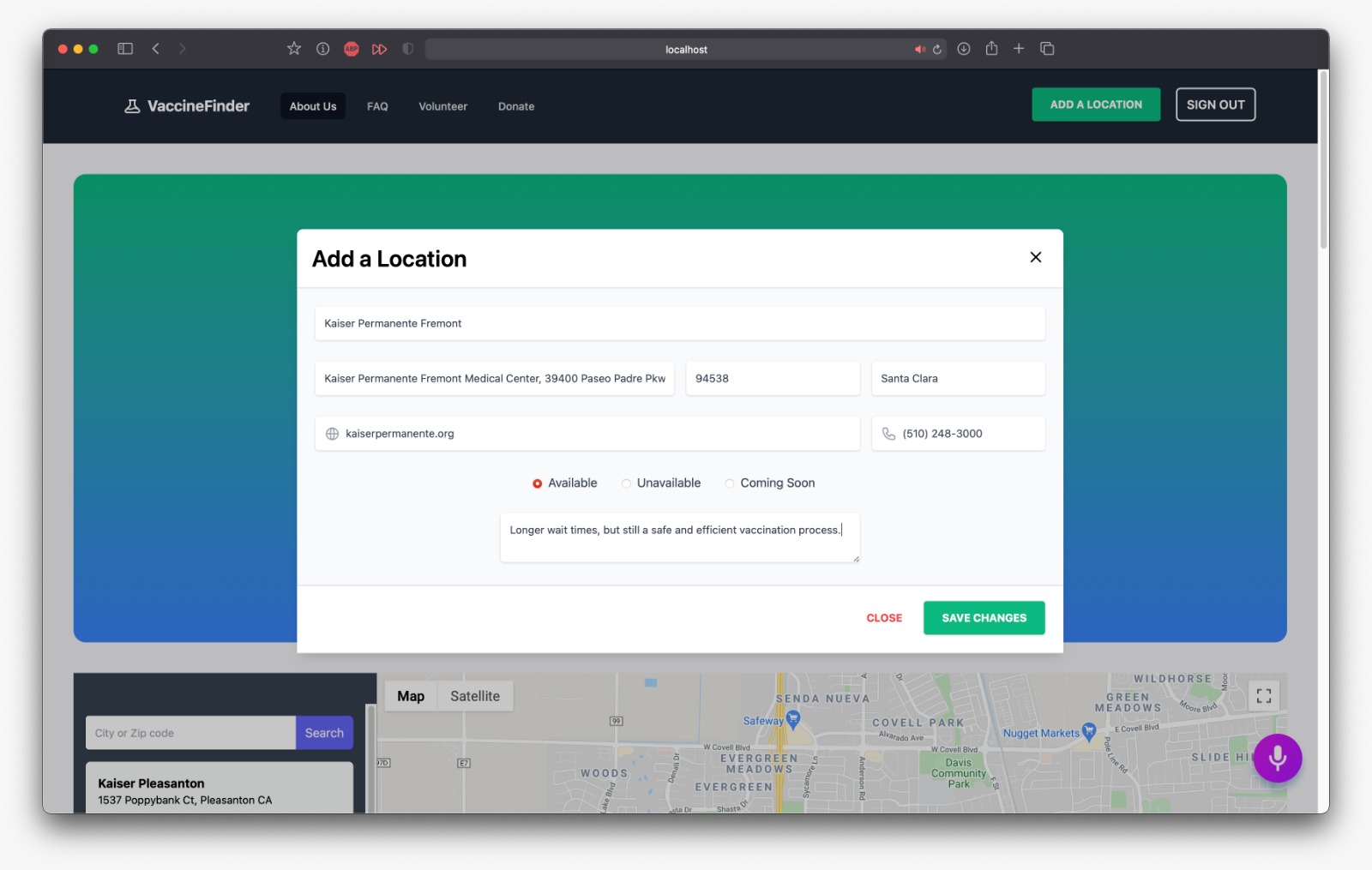
Task: Tap the purple microphone button
Action: point(1278,758)
